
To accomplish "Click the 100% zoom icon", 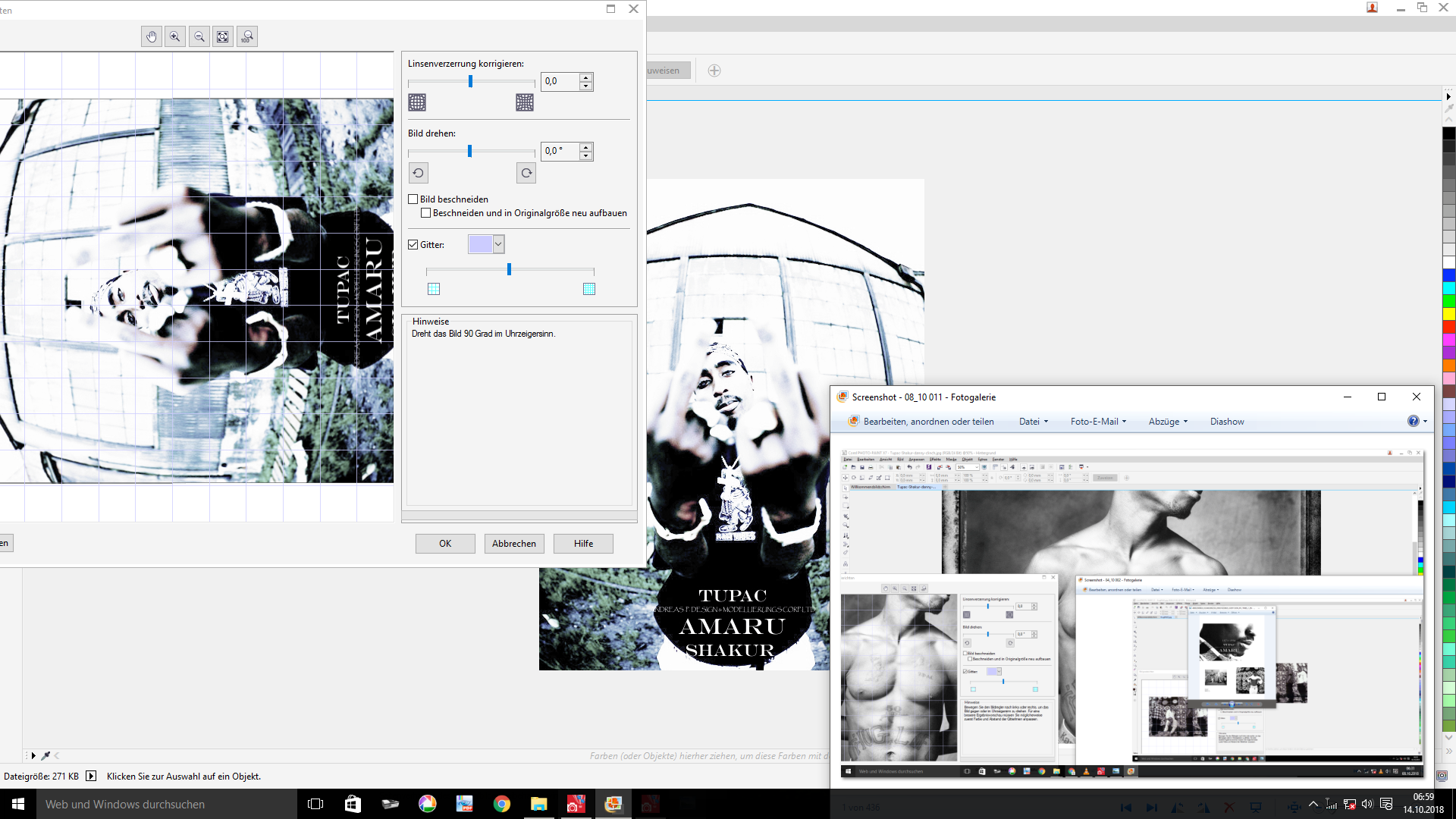I will coord(247,36).
